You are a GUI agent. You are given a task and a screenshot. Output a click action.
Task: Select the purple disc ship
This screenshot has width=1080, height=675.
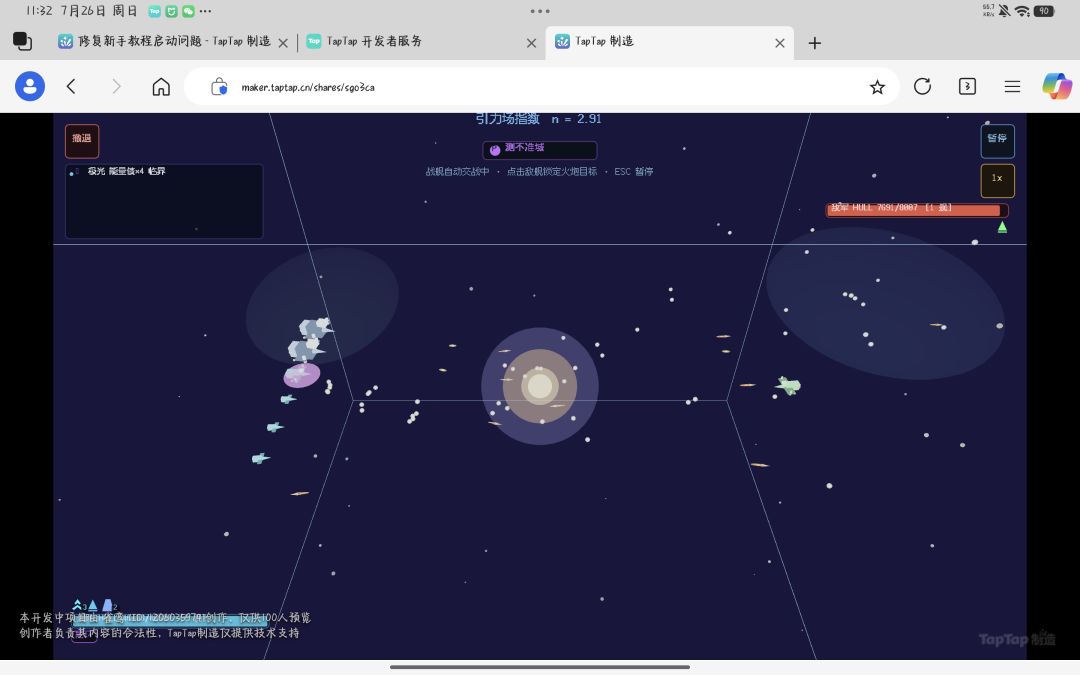tap(302, 375)
